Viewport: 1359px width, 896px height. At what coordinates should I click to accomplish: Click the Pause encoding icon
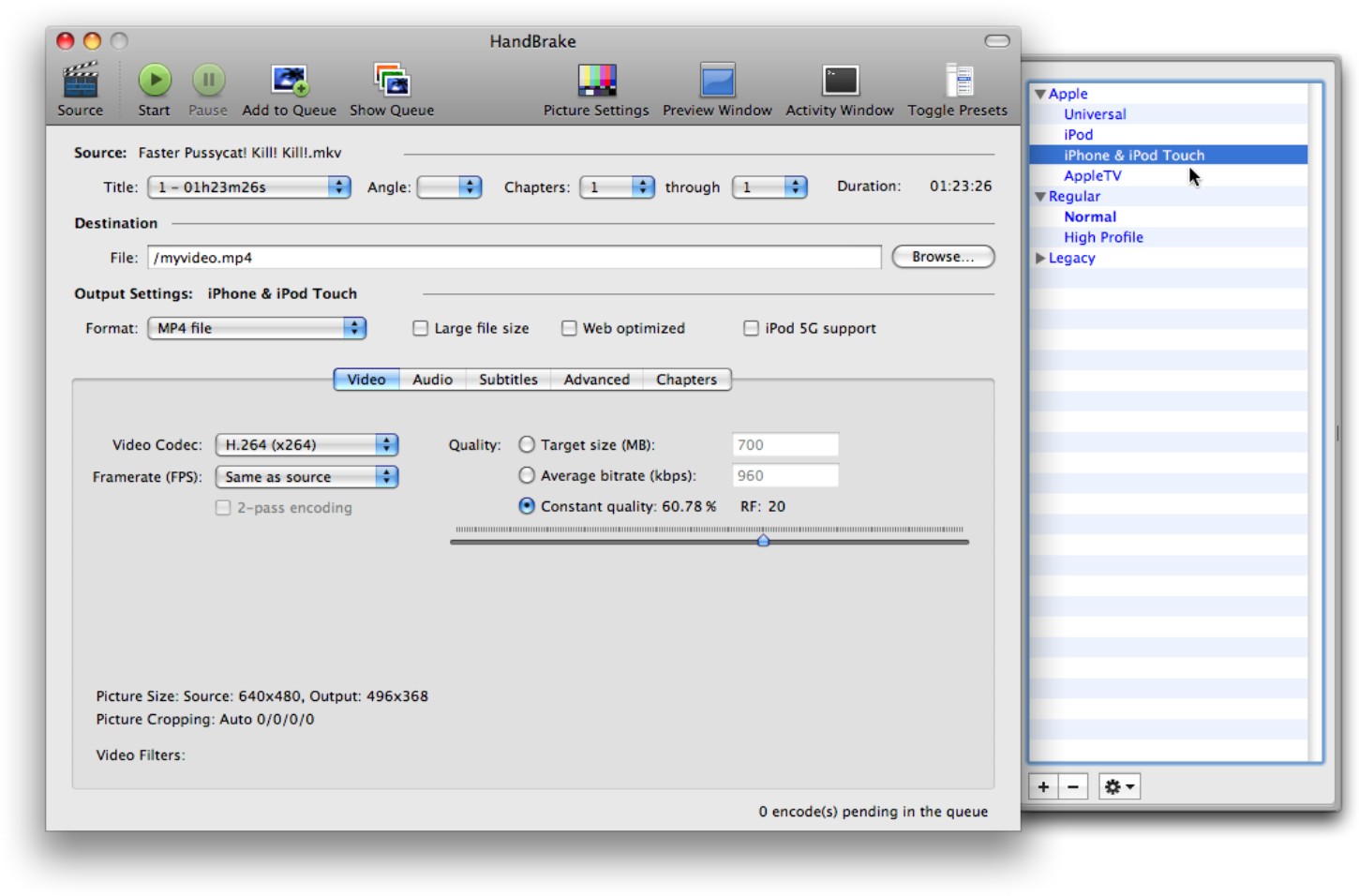pyautogui.click(x=208, y=81)
